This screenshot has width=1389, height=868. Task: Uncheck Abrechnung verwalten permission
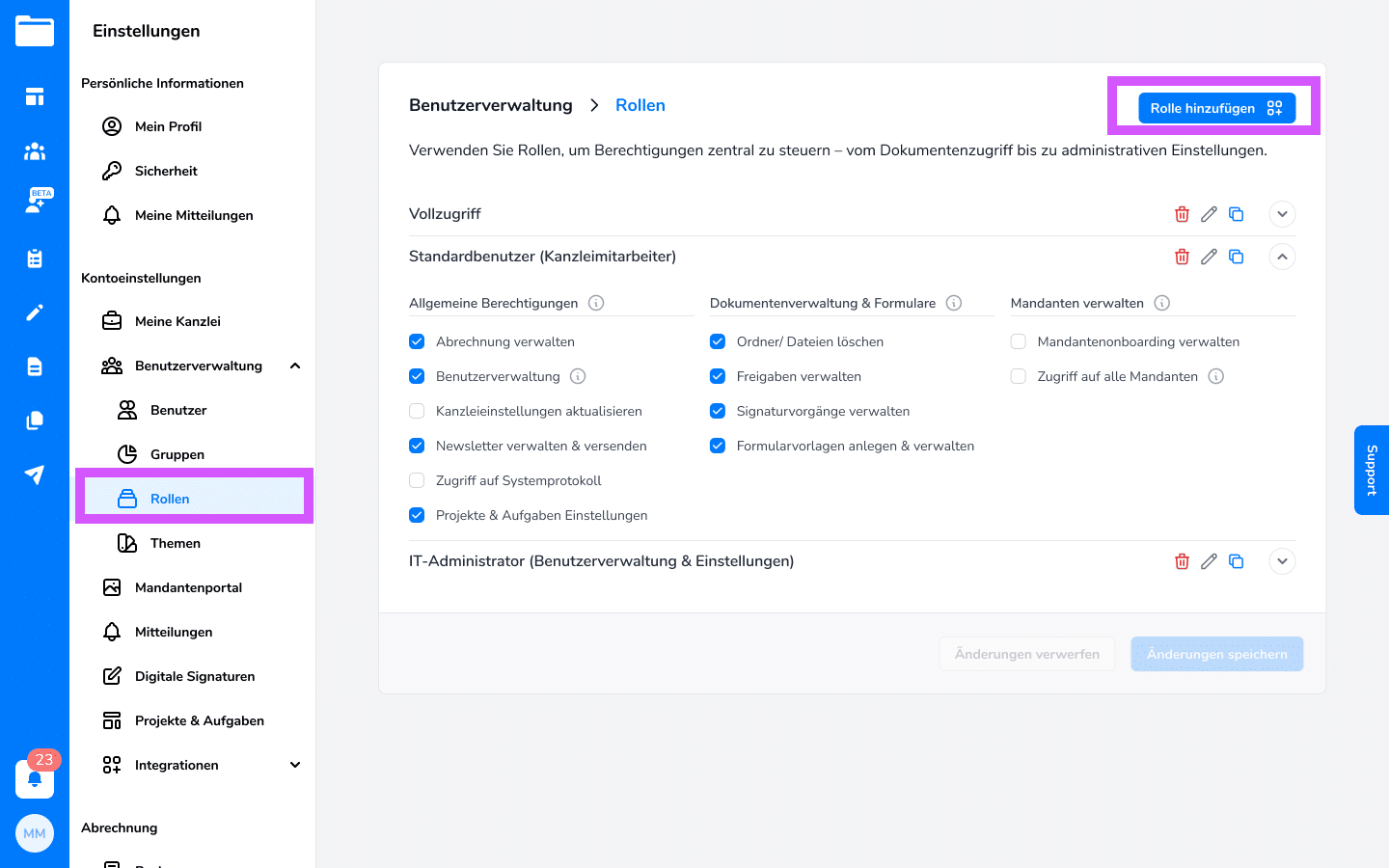point(417,341)
